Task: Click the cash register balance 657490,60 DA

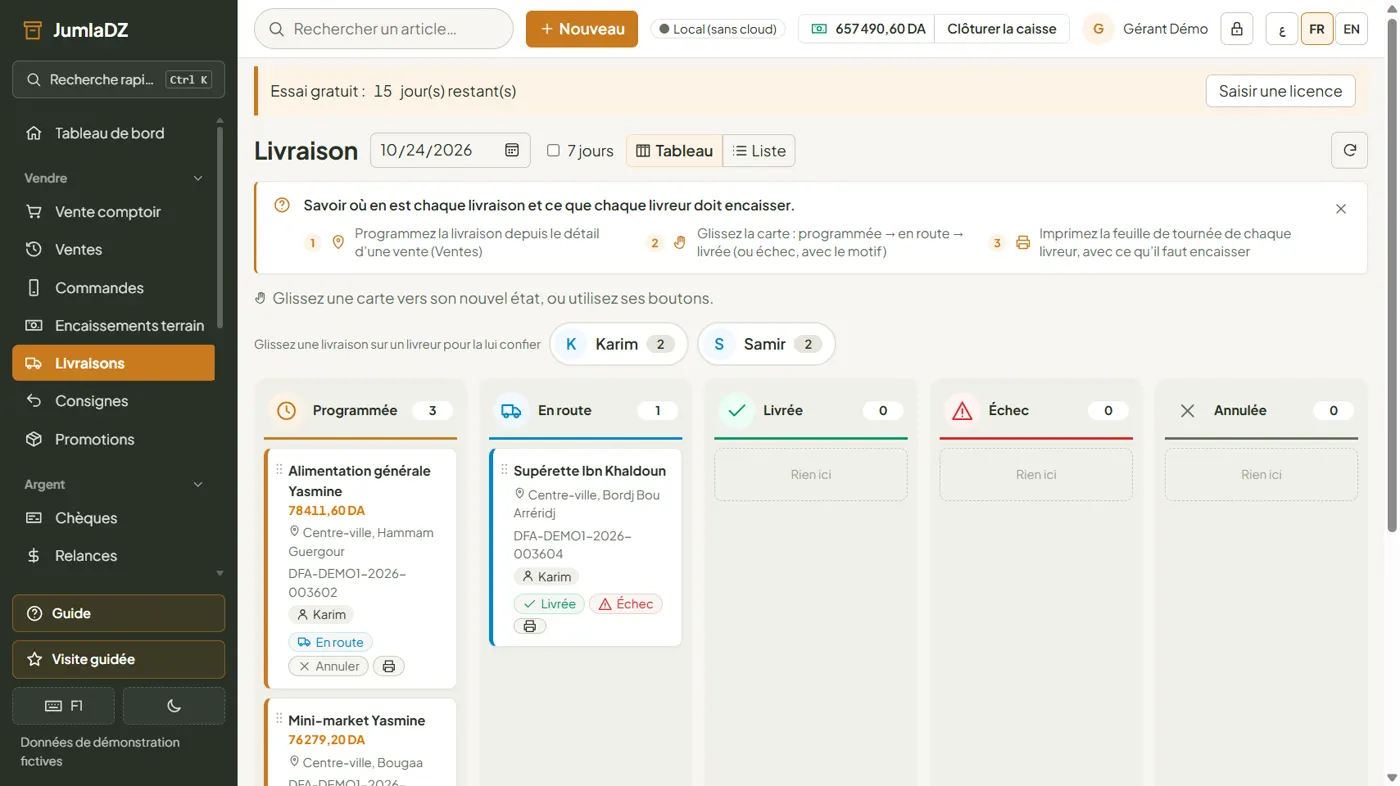Action: tap(867, 29)
